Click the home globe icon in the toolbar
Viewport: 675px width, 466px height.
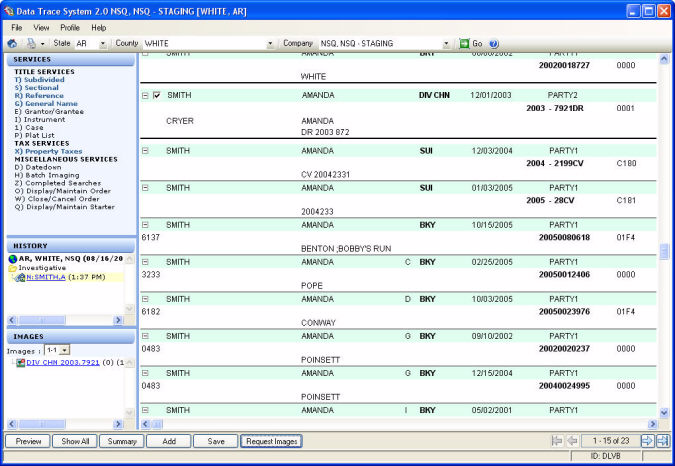[x=12, y=43]
